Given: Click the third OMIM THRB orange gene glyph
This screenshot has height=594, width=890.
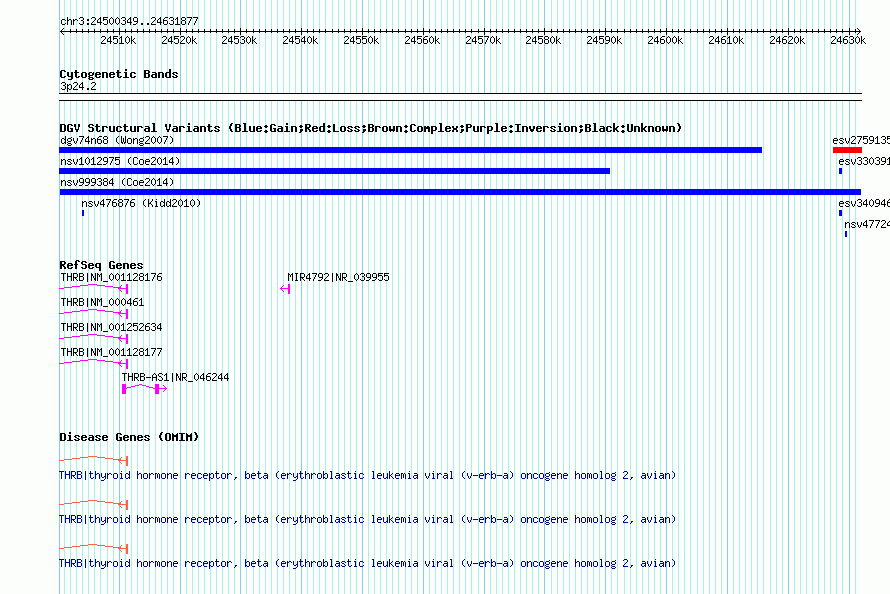Looking at the screenshot, I should point(94,549).
